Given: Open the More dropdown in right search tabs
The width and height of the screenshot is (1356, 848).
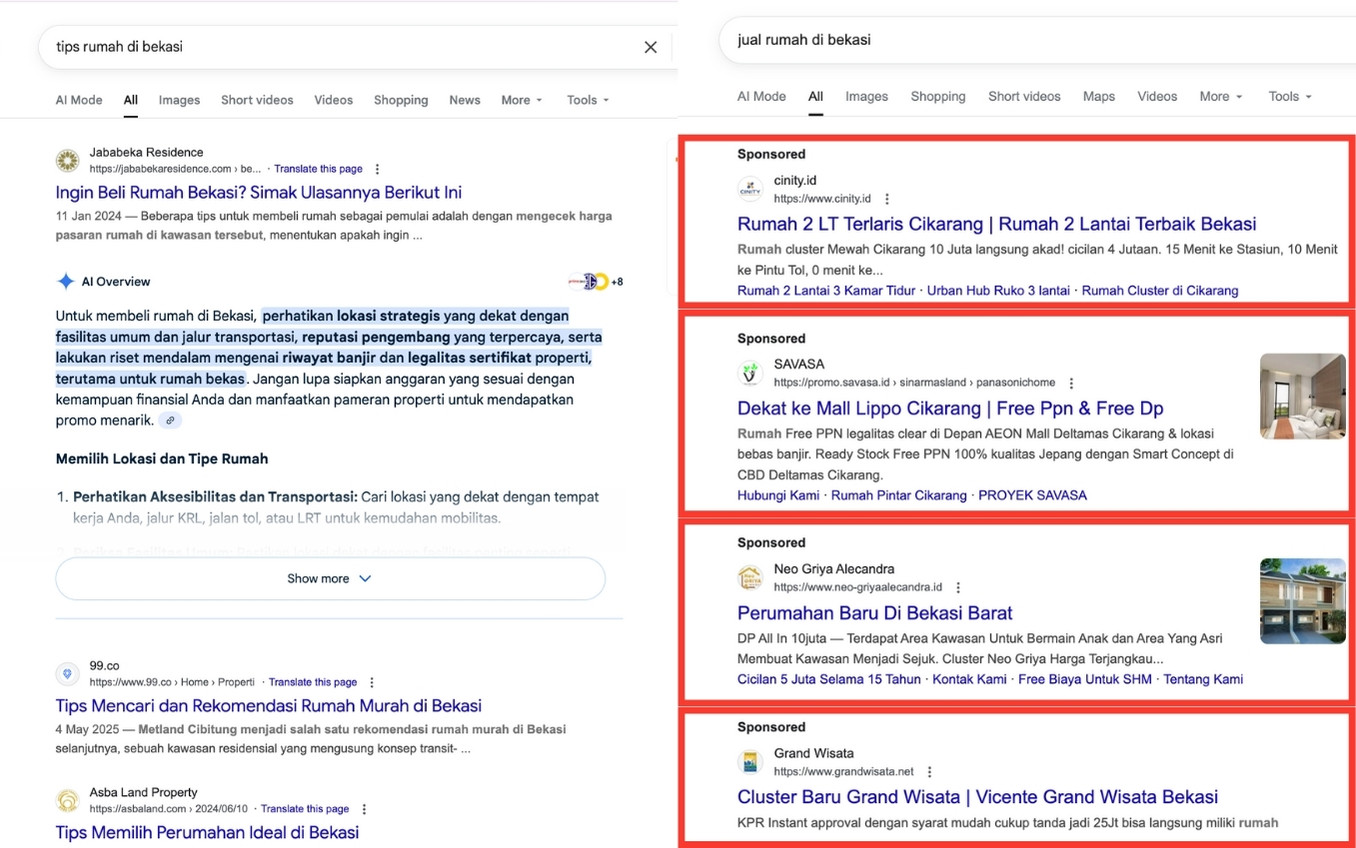Looking at the screenshot, I should [x=1220, y=96].
